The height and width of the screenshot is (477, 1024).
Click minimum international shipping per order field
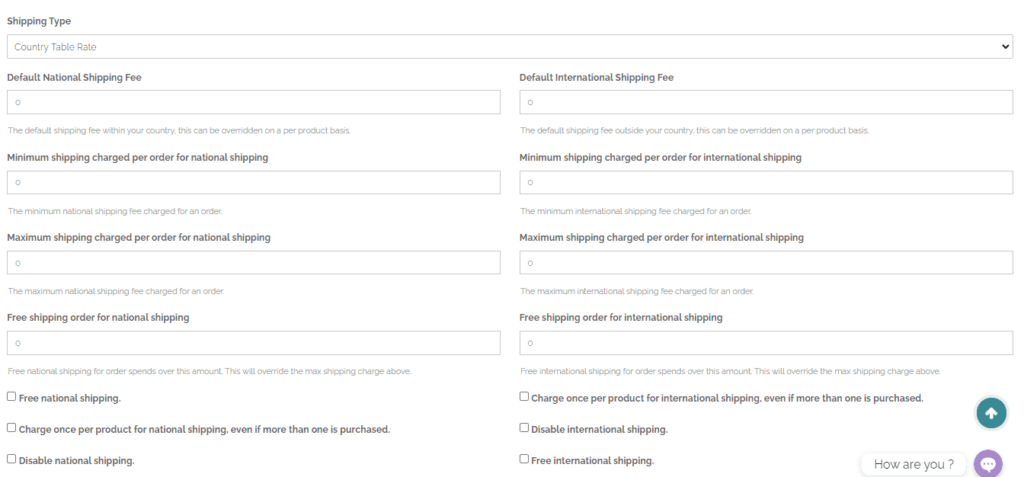click(x=766, y=182)
